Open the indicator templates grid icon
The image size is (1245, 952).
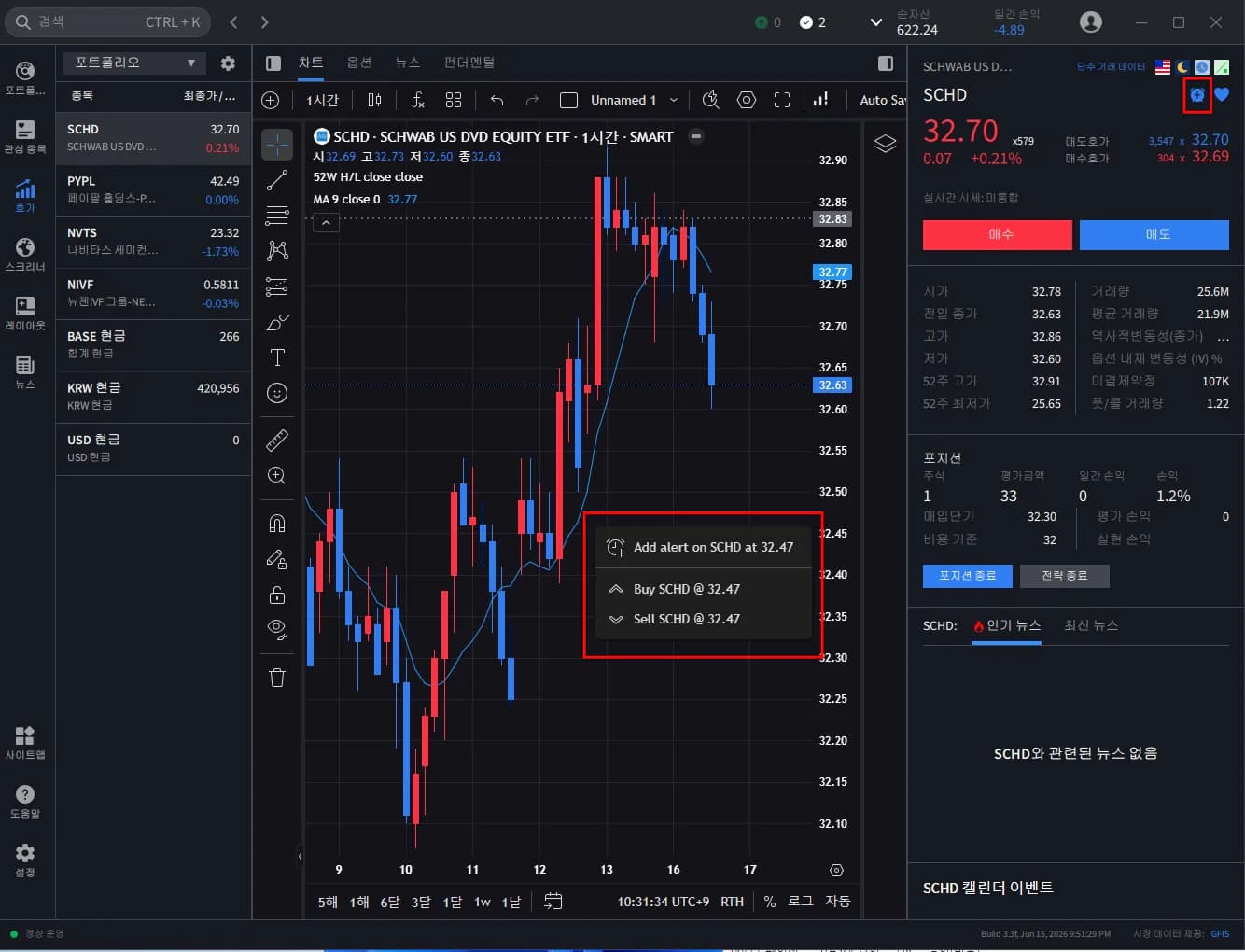[454, 100]
